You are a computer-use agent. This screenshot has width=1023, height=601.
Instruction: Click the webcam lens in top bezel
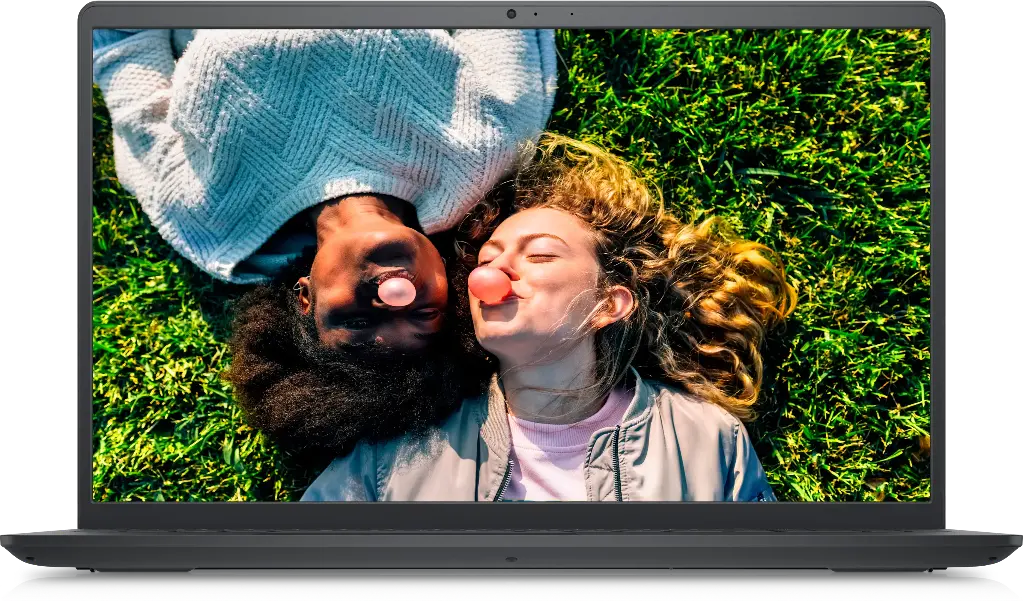pyautogui.click(x=511, y=14)
